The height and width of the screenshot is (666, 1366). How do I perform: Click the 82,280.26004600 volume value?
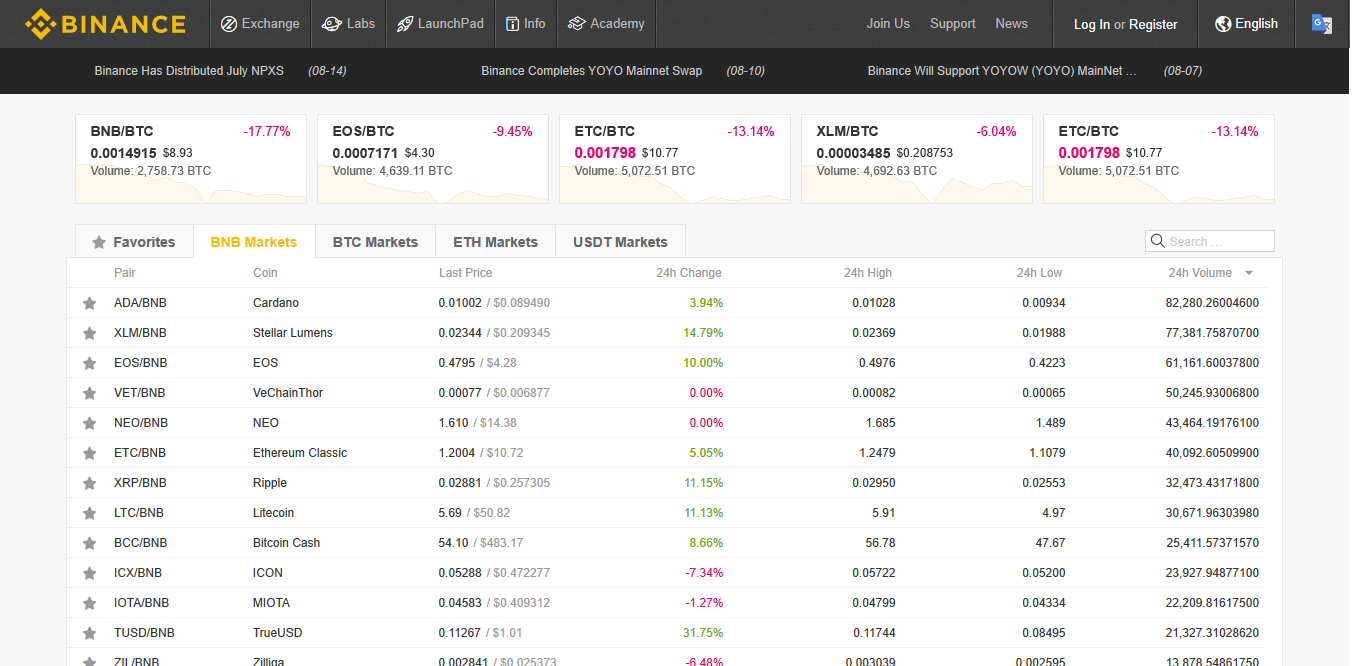[1212, 303]
